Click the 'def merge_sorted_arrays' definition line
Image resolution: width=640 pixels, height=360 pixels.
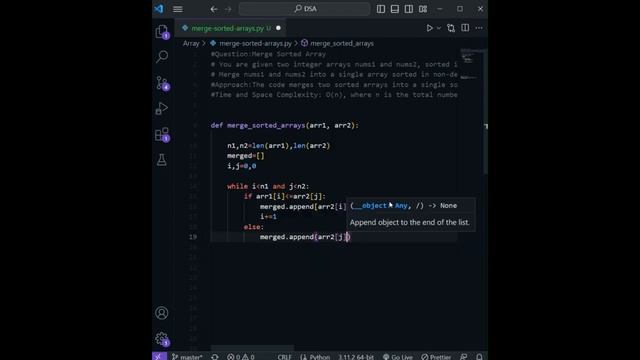[284, 125]
